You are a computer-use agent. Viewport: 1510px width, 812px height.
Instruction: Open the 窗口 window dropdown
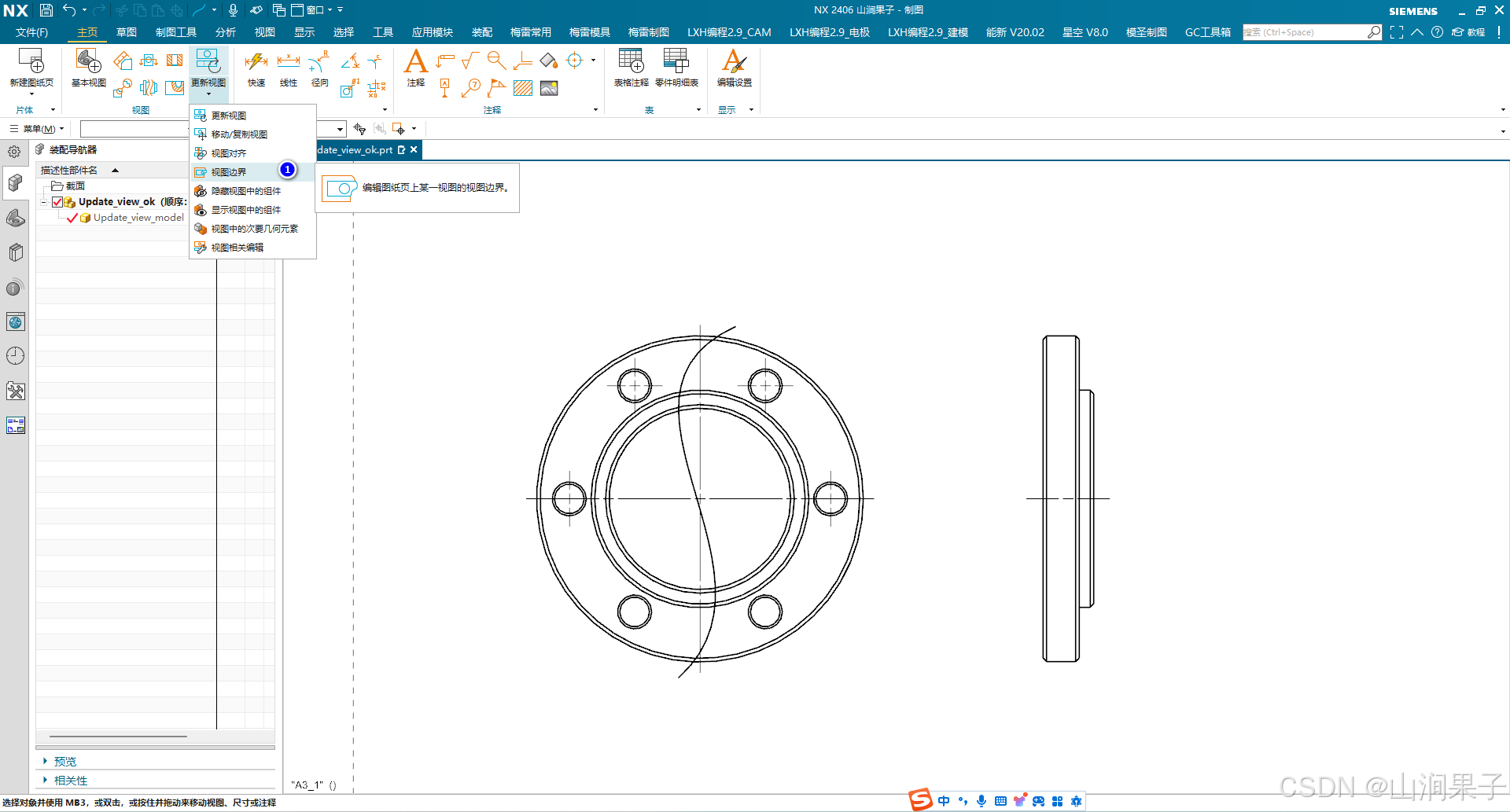[x=313, y=10]
